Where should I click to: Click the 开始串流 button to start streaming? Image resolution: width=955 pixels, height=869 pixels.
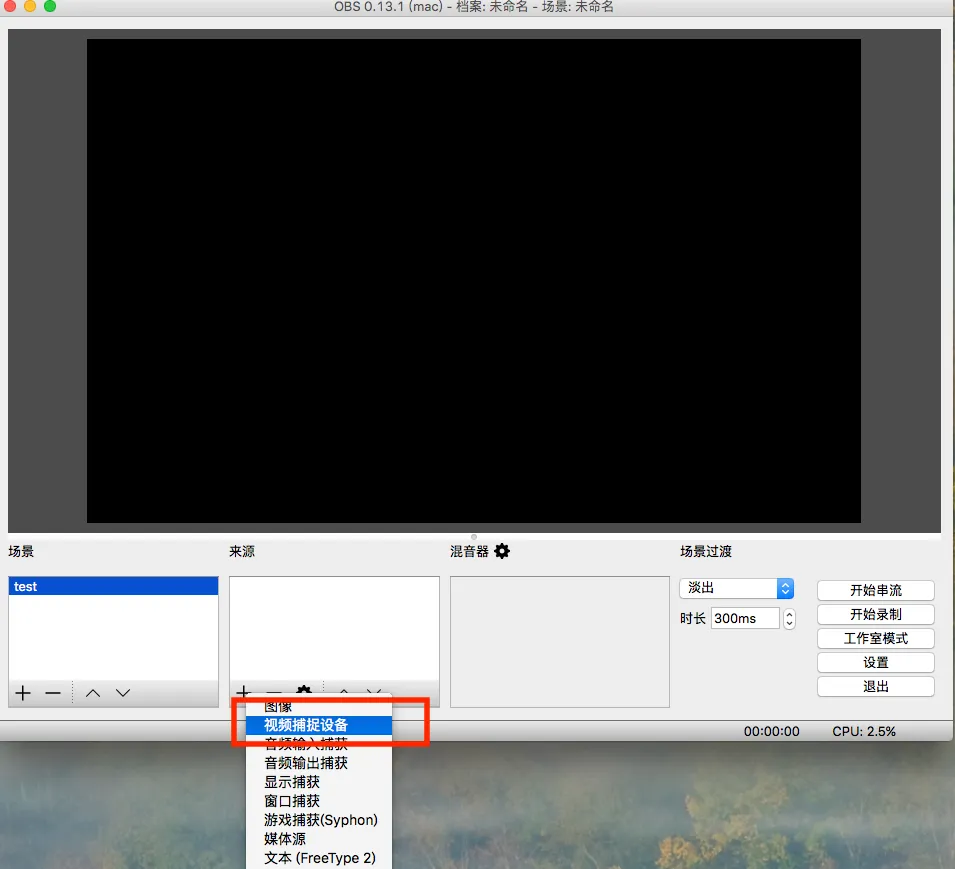[x=875, y=590]
